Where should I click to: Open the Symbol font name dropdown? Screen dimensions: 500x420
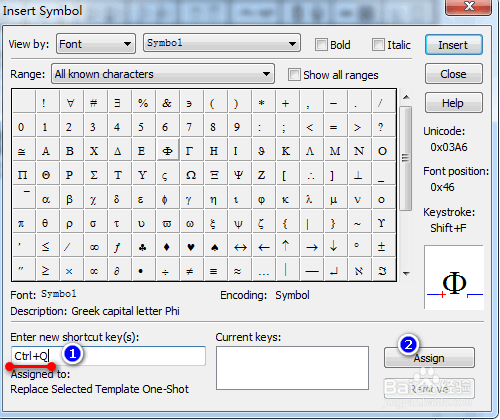(222, 43)
